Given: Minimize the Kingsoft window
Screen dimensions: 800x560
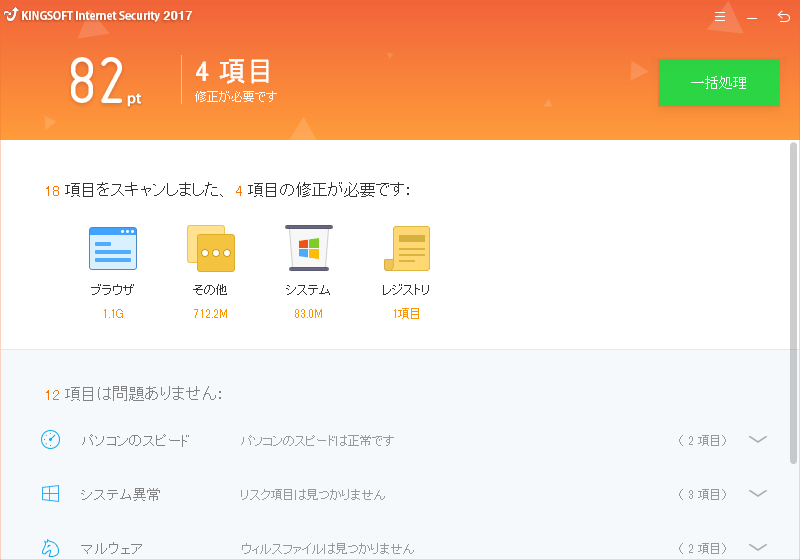Looking at the screenshot, I should click(752, 18).
